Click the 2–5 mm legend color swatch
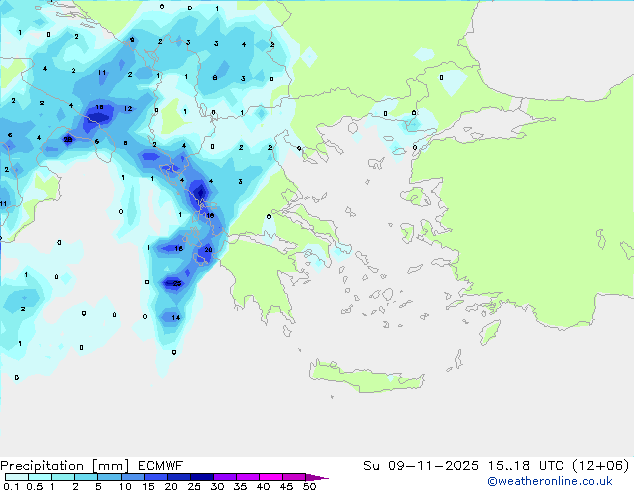 [x=86, y=477]
